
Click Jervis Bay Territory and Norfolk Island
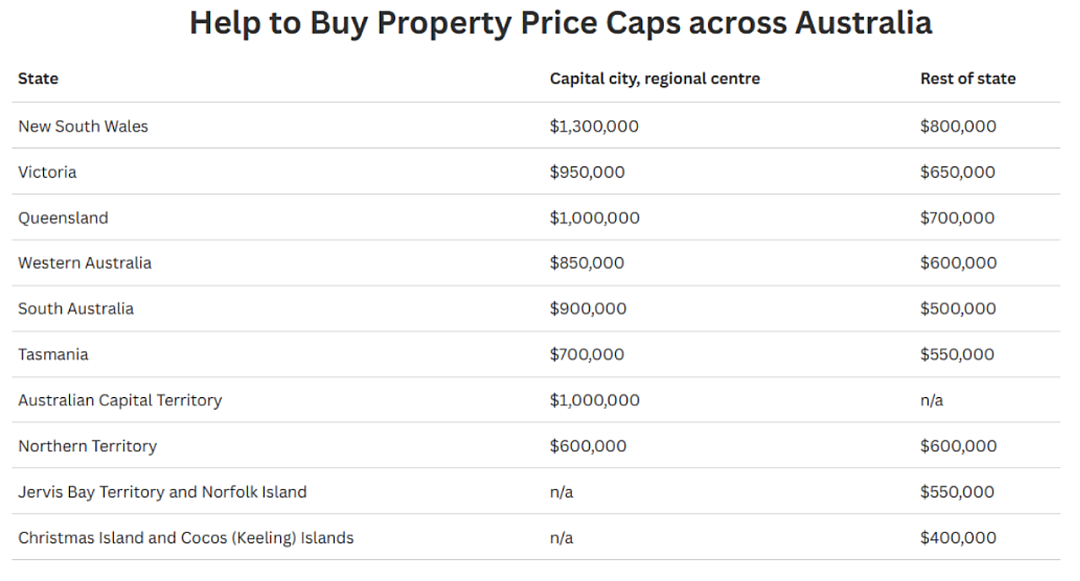[x=162, y=492]
